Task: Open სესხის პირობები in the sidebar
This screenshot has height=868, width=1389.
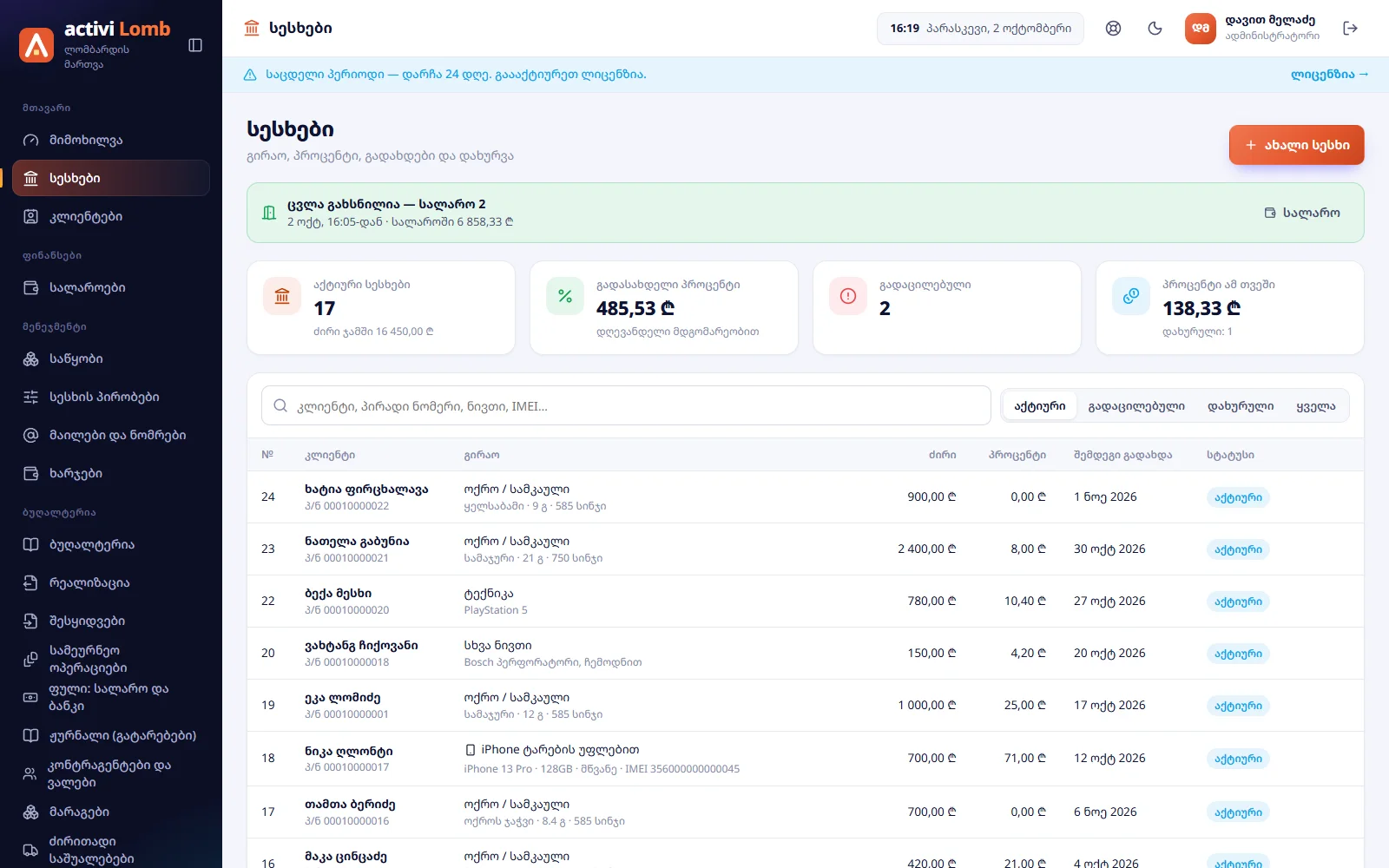Action: 111,397
